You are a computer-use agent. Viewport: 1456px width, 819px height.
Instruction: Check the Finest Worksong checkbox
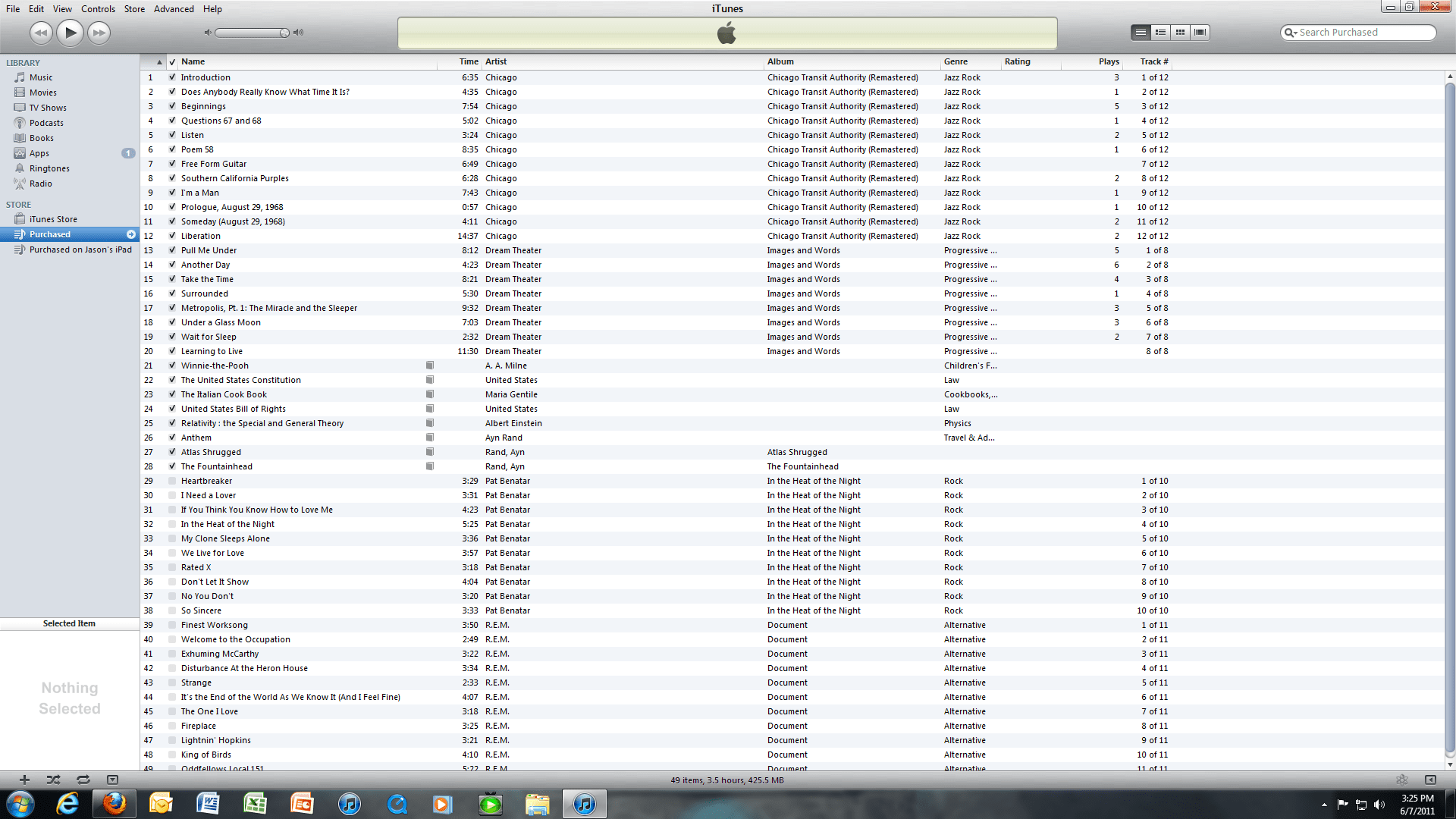[172, 625]
